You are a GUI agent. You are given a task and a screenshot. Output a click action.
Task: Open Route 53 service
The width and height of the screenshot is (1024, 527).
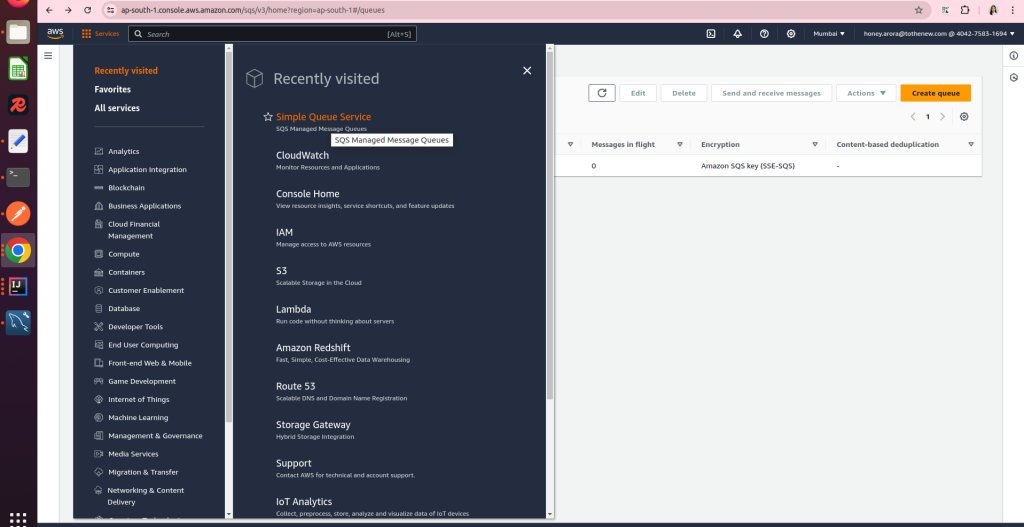point(295,386)
